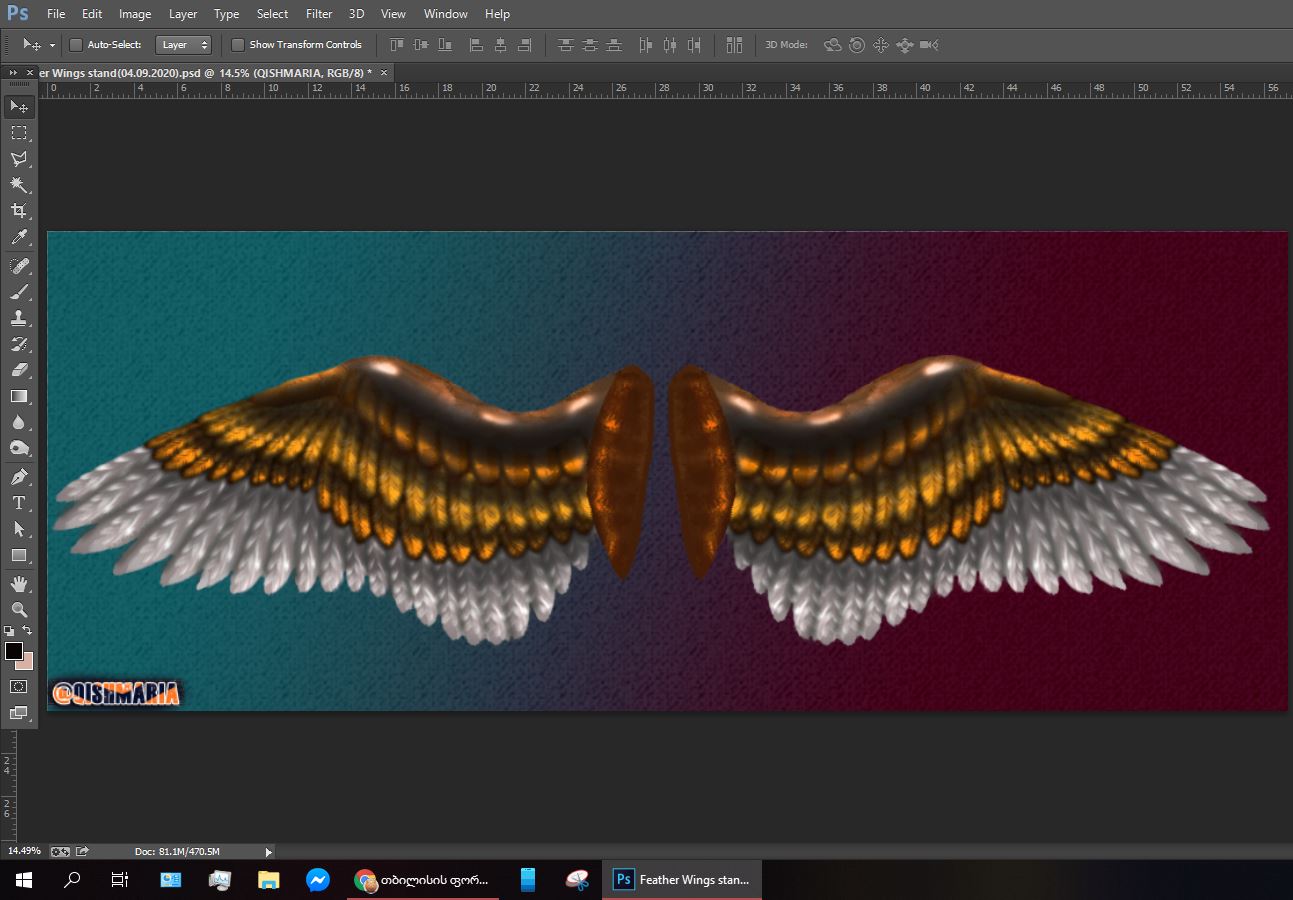
Task: Open Chrome from the Windows taskbar
Action: pyautogui.click(x=366, y=880)
